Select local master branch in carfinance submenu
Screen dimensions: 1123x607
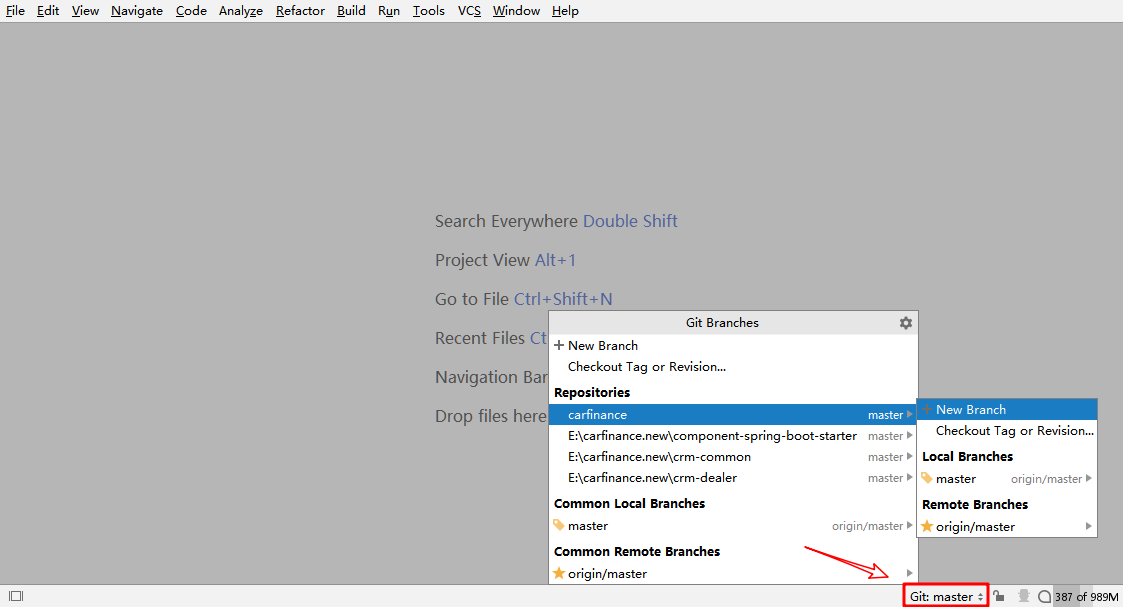[x=956, y=479]
